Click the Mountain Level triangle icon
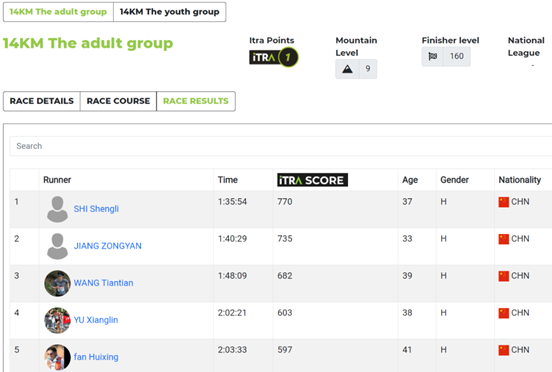The height and width of the screenshot is (372, 552). [x=347, y=69]
